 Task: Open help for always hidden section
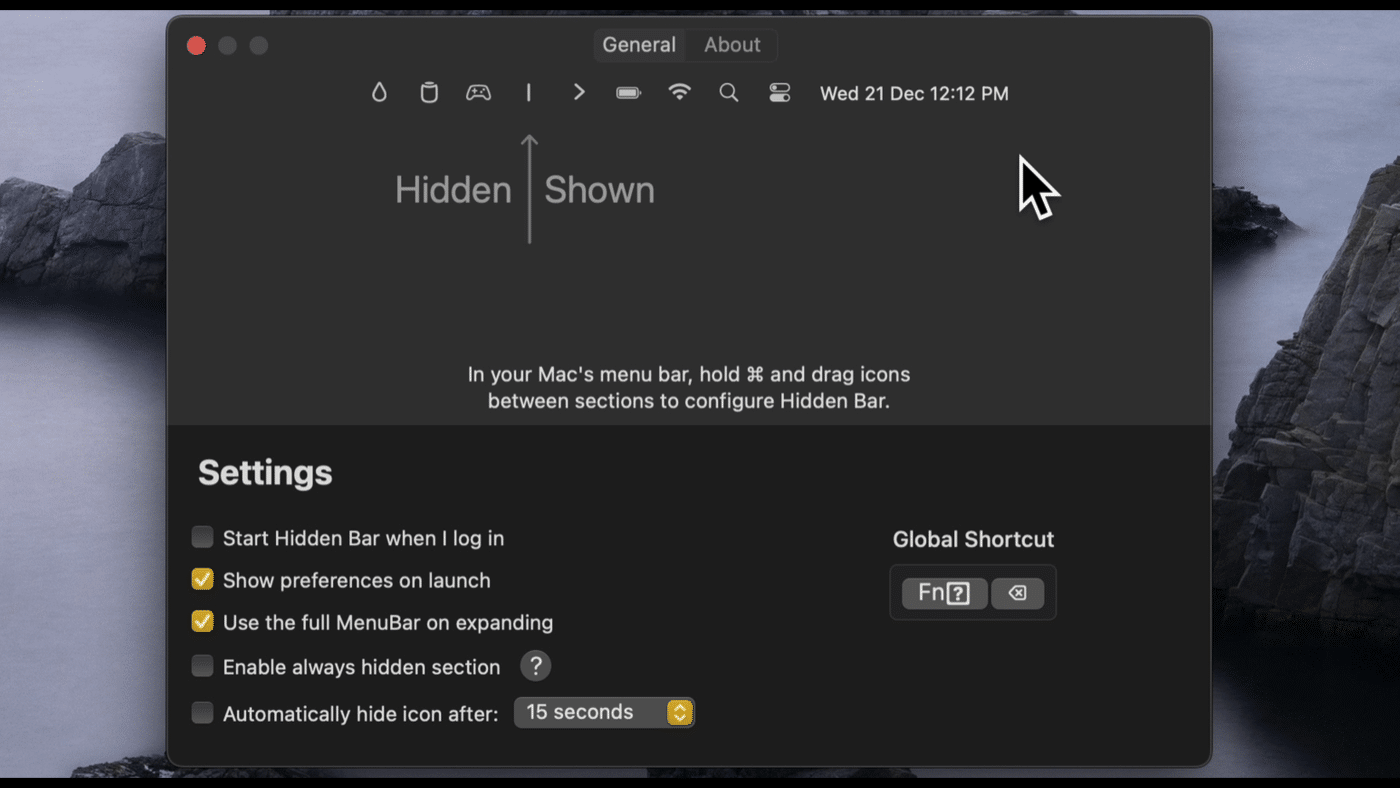(536, 666)
